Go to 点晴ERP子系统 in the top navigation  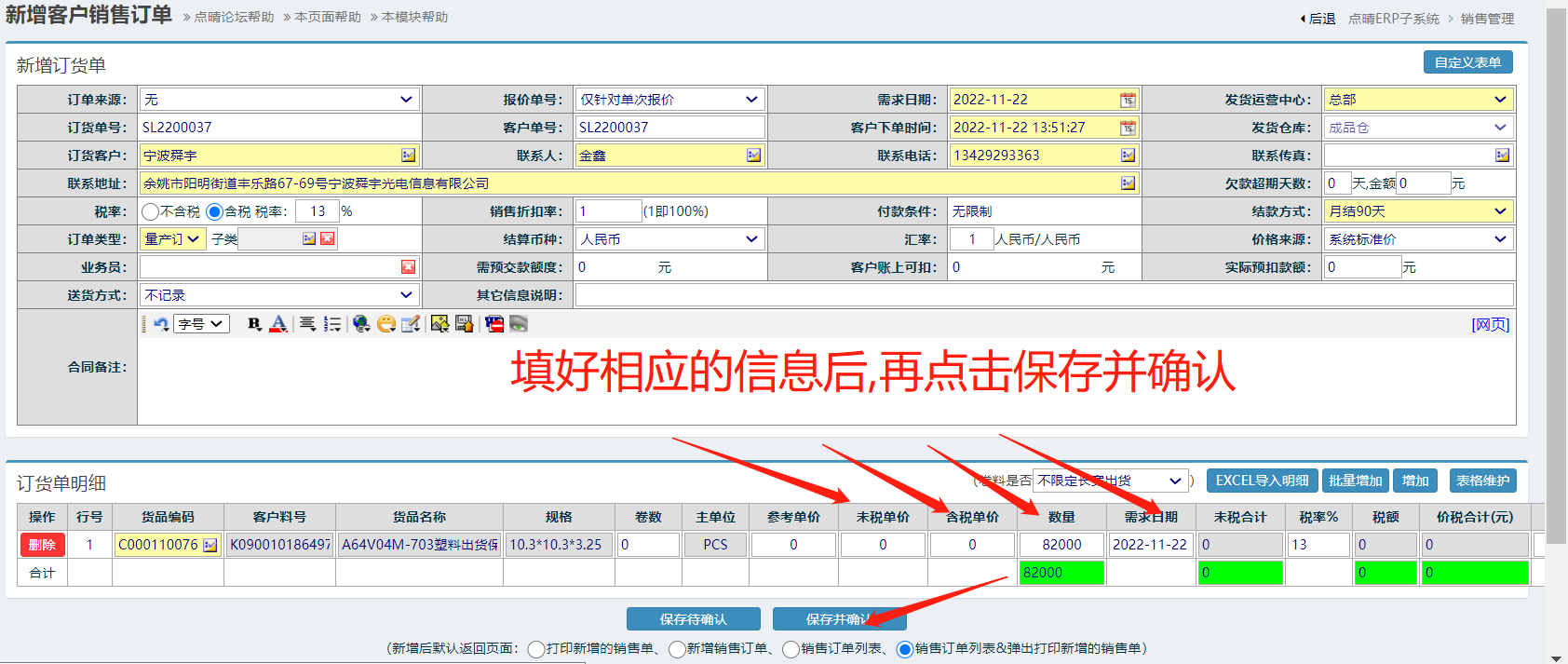point(1393,19)
